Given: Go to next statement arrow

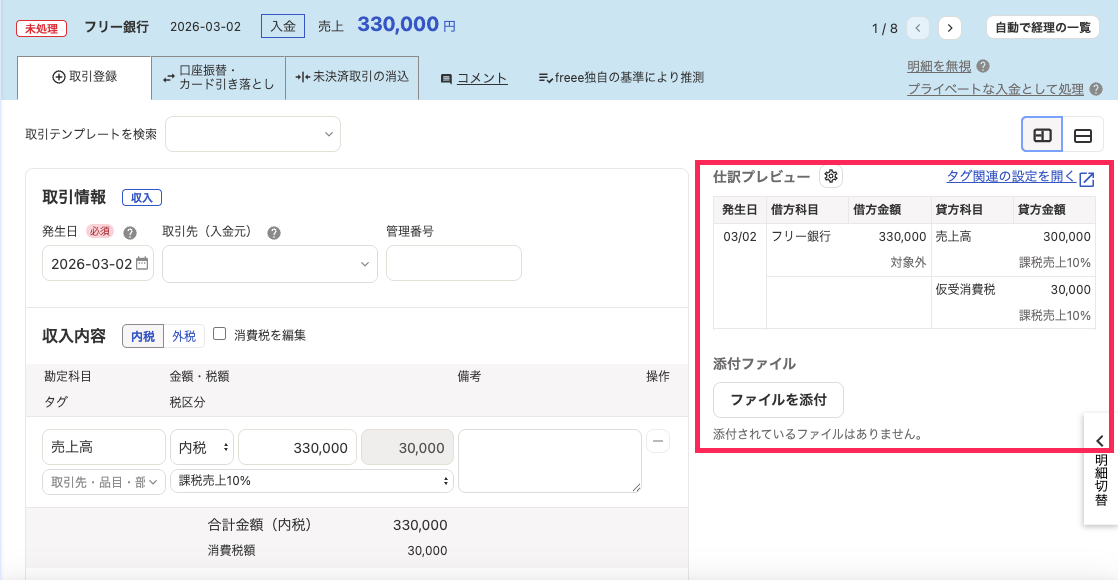Looking at the screenshot, I should (949, 28).
